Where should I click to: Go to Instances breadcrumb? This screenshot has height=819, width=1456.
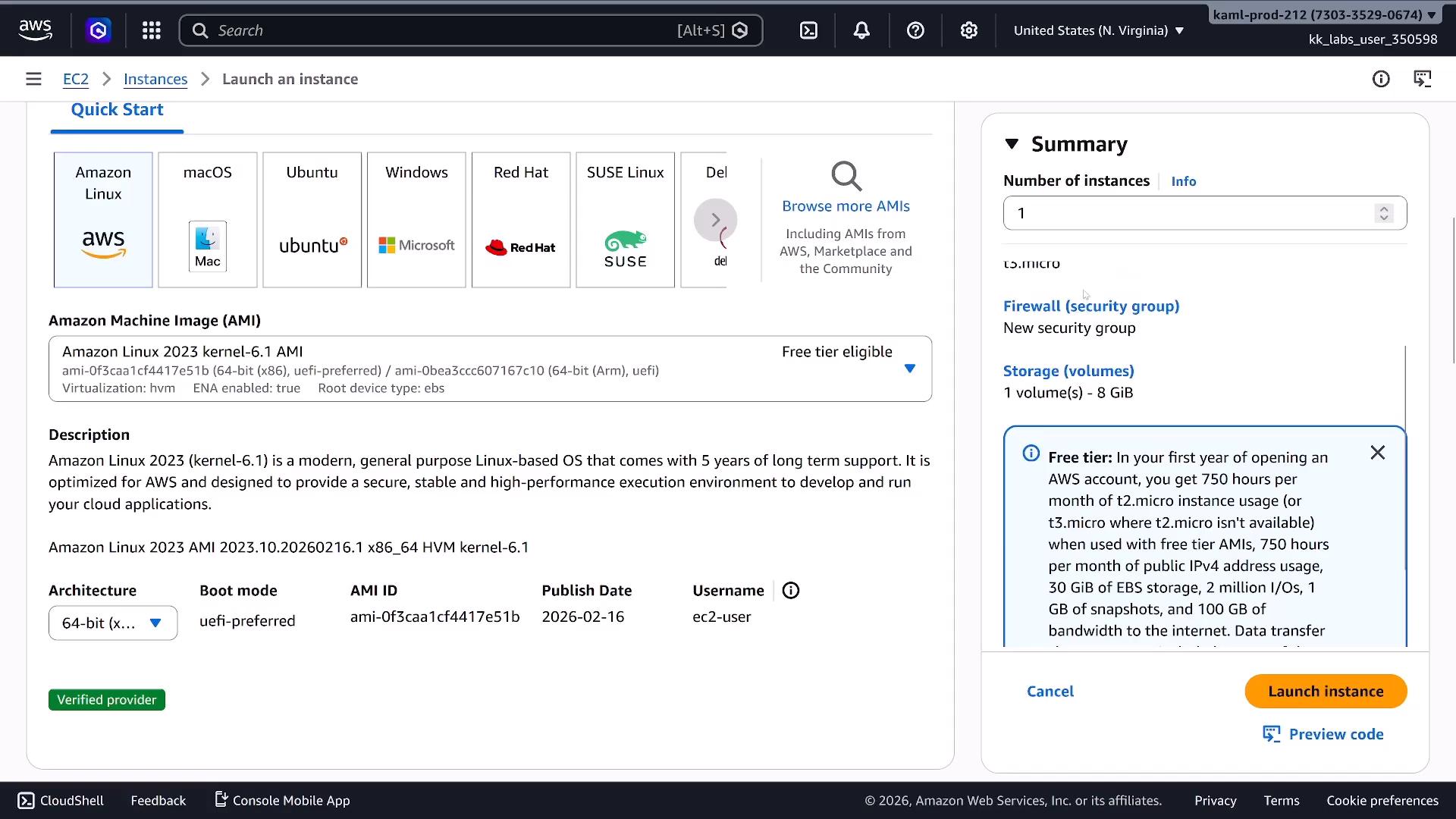(x=155, y=79)
